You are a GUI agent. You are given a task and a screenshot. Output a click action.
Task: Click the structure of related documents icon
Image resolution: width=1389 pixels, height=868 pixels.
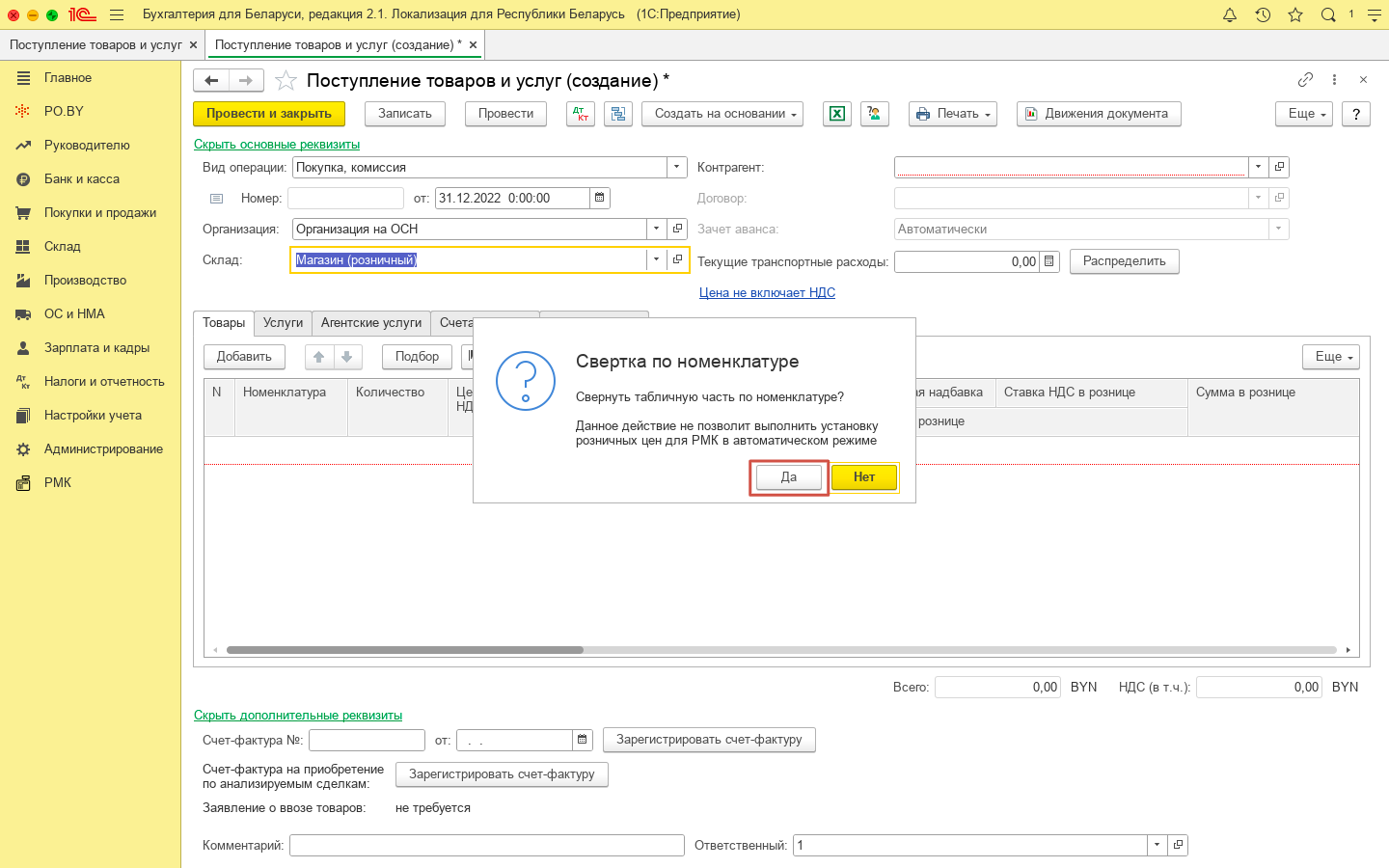click(x=618, y=114)
